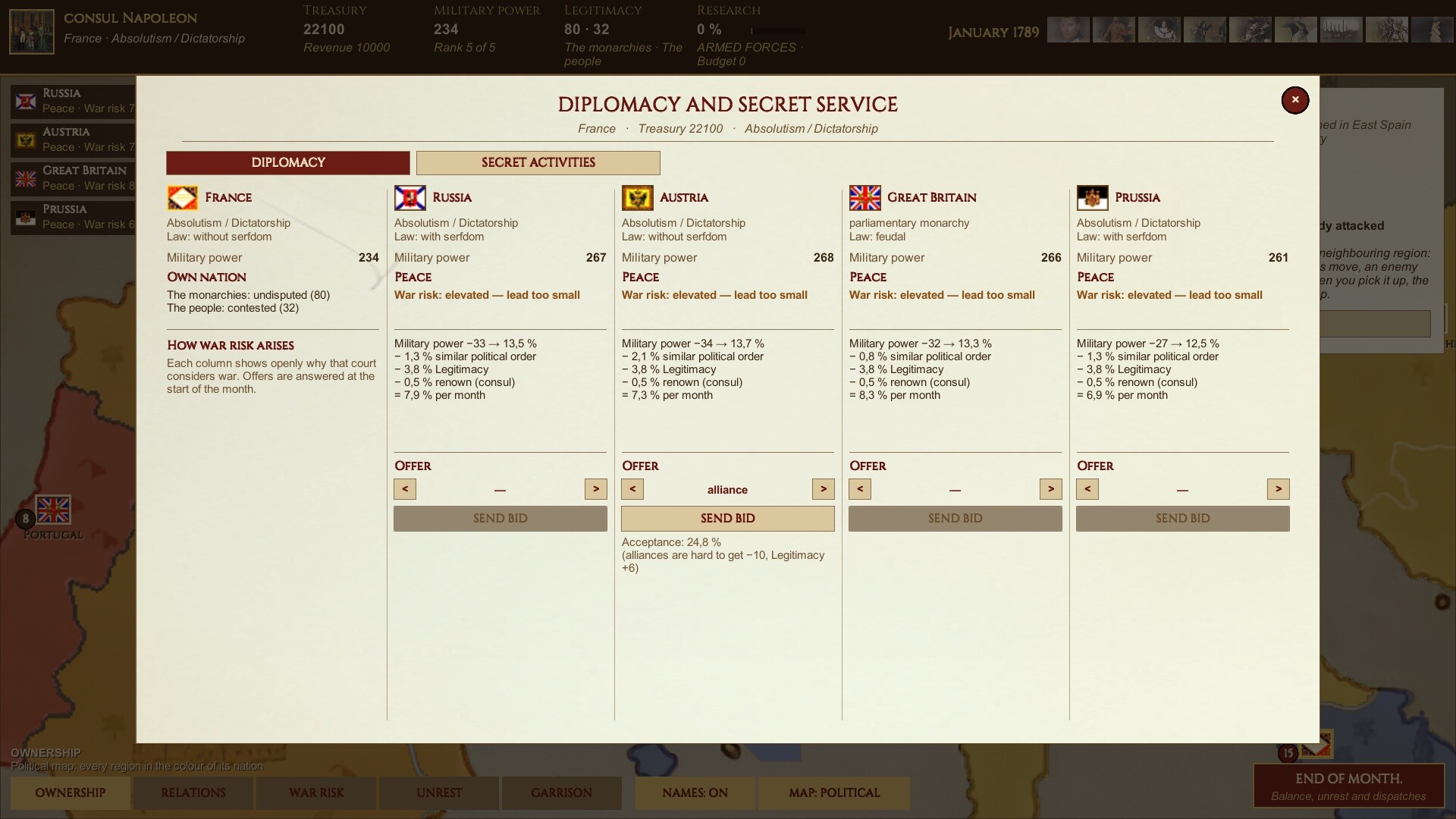Previous offer arrow for Austria

[632, 489]
